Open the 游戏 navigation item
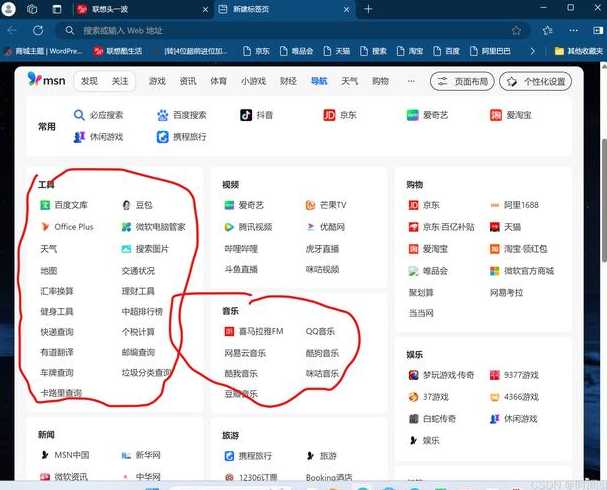 pyautogui.click(x=157, y=81)
